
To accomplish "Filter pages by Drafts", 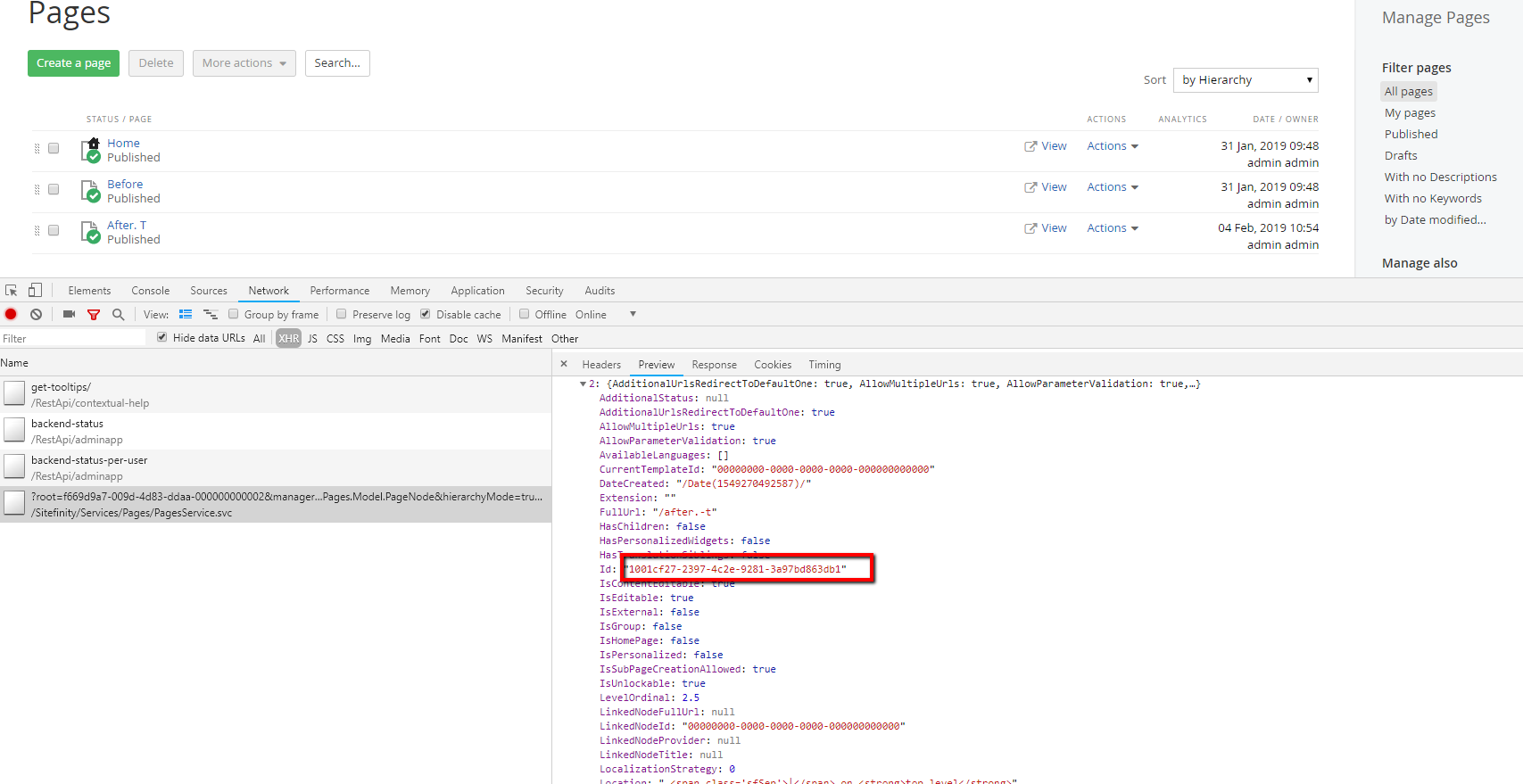I will (1401, 156).
